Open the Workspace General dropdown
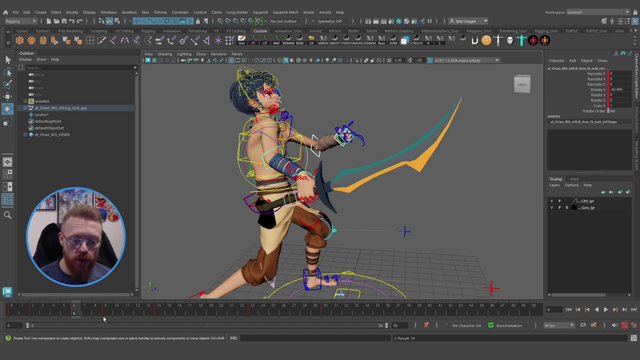640x360 pixels. (x=598, y=12)
